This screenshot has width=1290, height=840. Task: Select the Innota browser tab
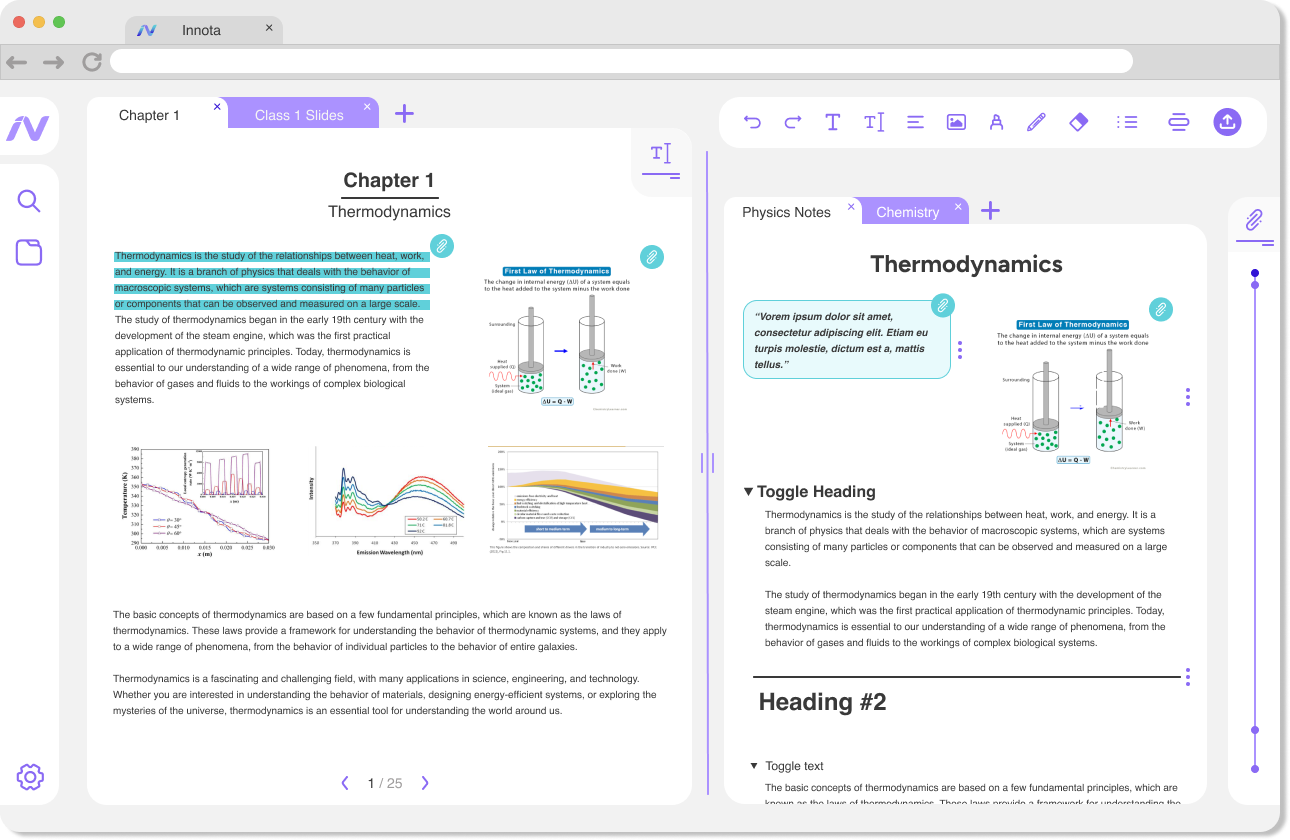coord(201,30)
